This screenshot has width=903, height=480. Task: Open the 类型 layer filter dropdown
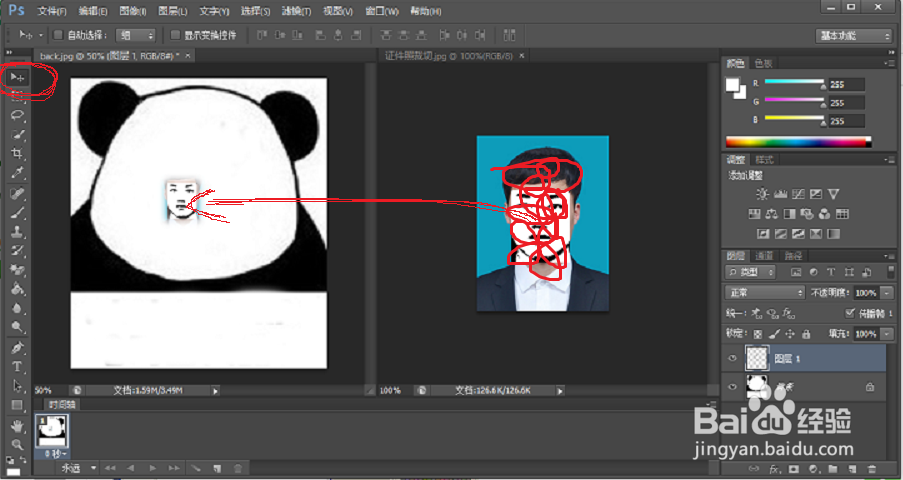click(750, 272)
